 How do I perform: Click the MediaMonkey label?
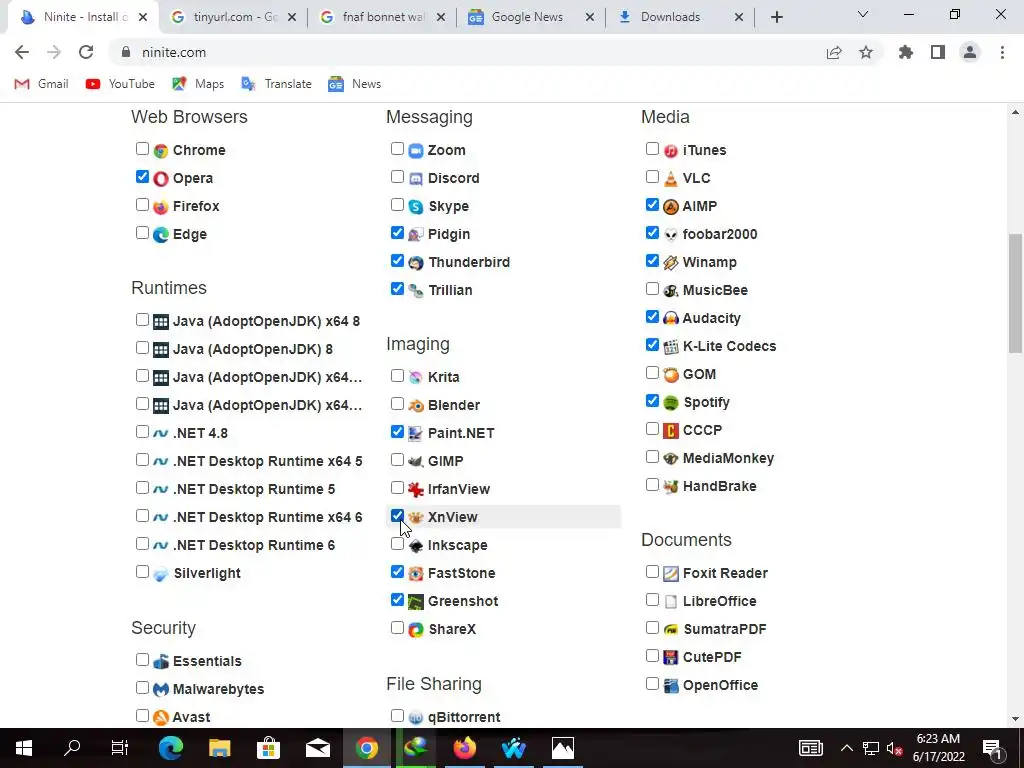click(728, 458)
